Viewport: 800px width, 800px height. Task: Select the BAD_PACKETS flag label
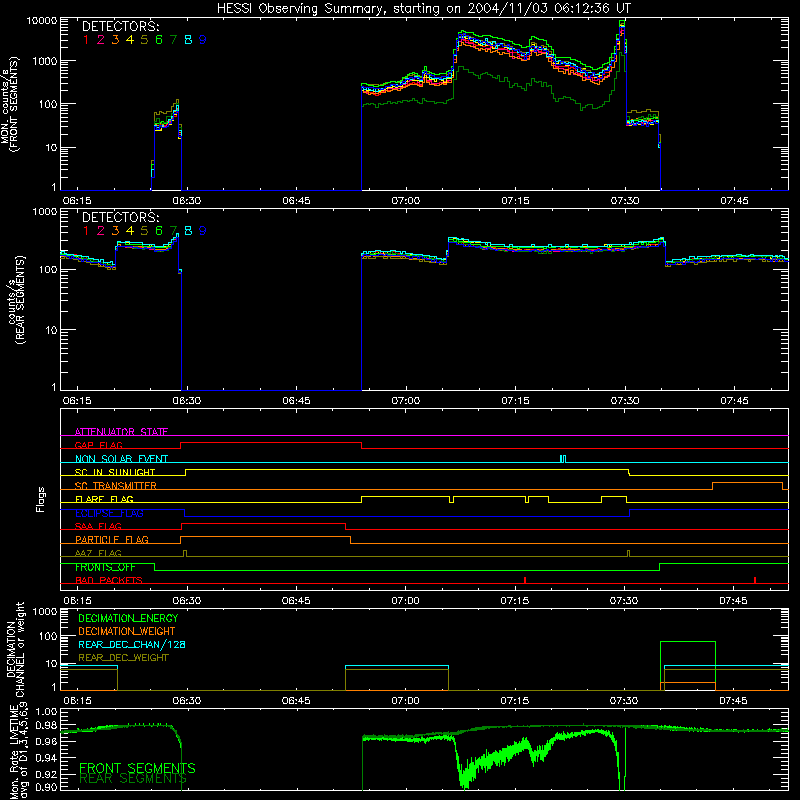click(x=109, y=580)
